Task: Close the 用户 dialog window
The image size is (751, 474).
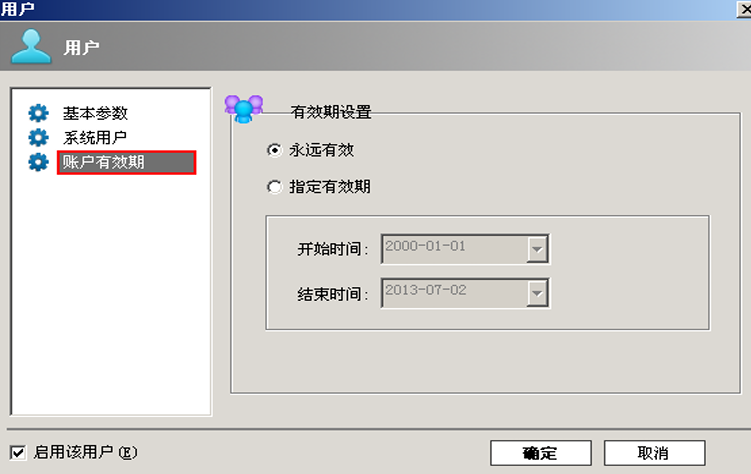Action: pyautogui.click(x=745, y=9)
